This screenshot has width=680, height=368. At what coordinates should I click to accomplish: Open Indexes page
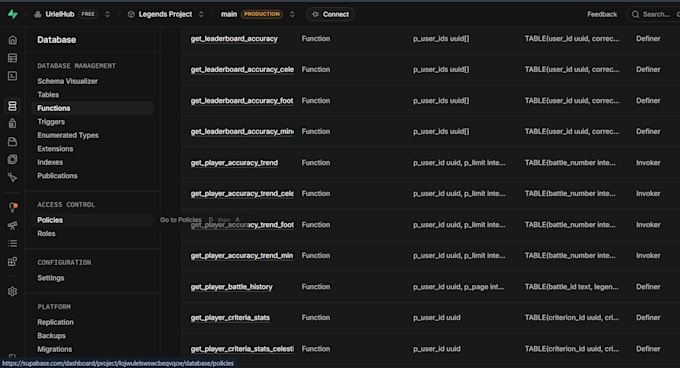(50, 162)
